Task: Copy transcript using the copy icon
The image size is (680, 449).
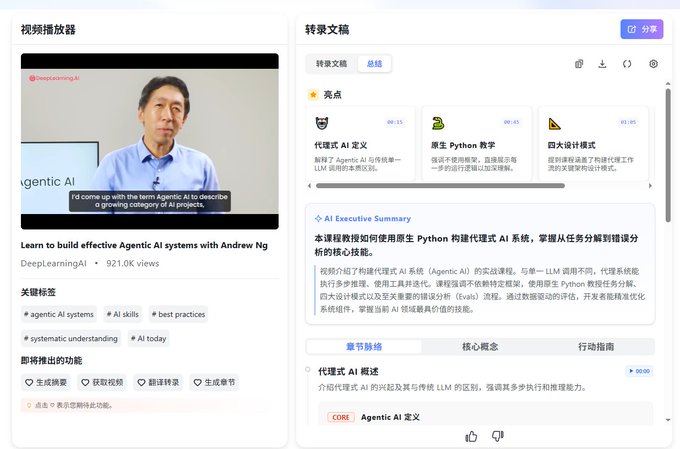Action: tap(579, 64)
